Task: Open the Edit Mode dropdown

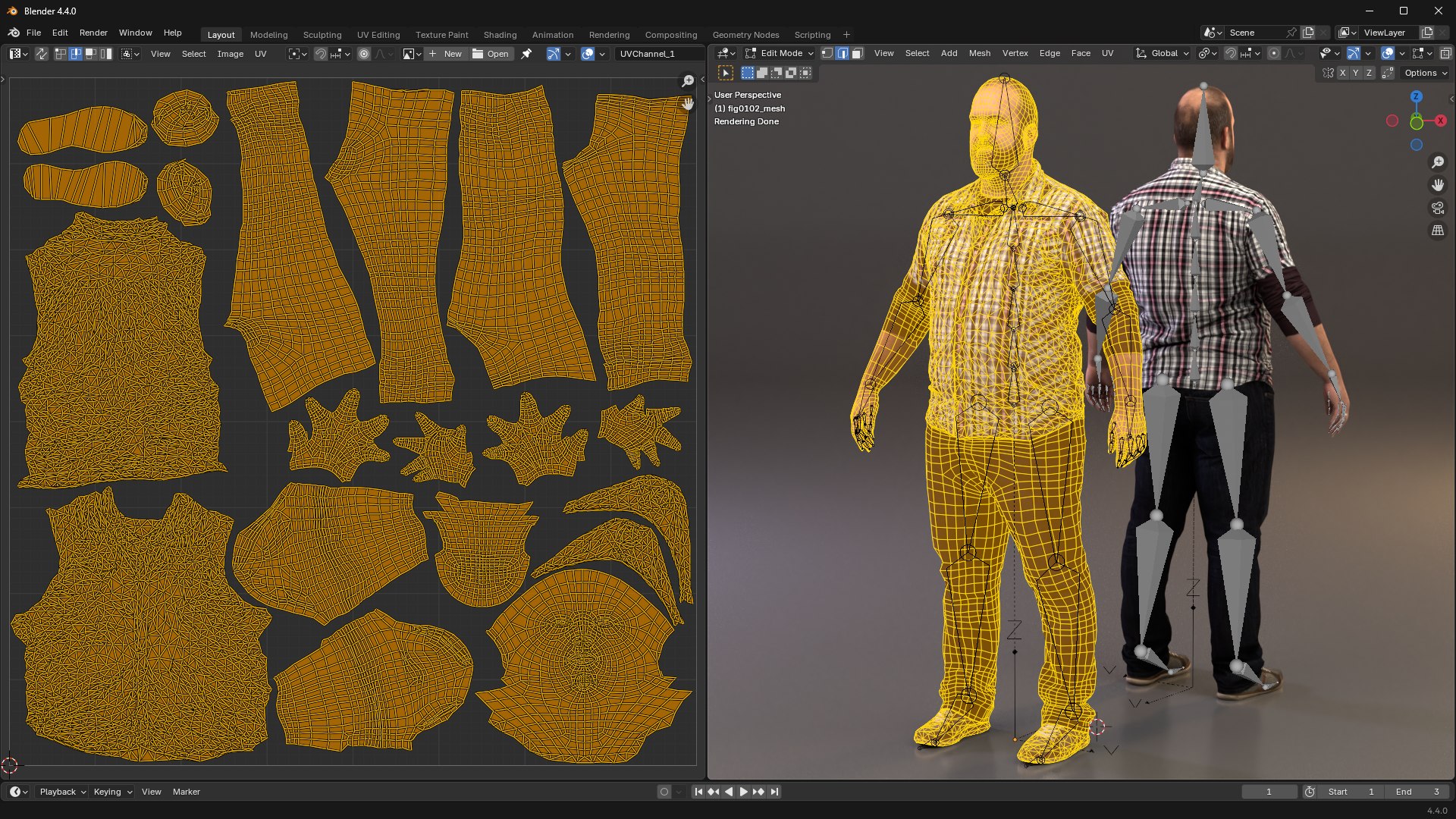Action: point(779,53)
